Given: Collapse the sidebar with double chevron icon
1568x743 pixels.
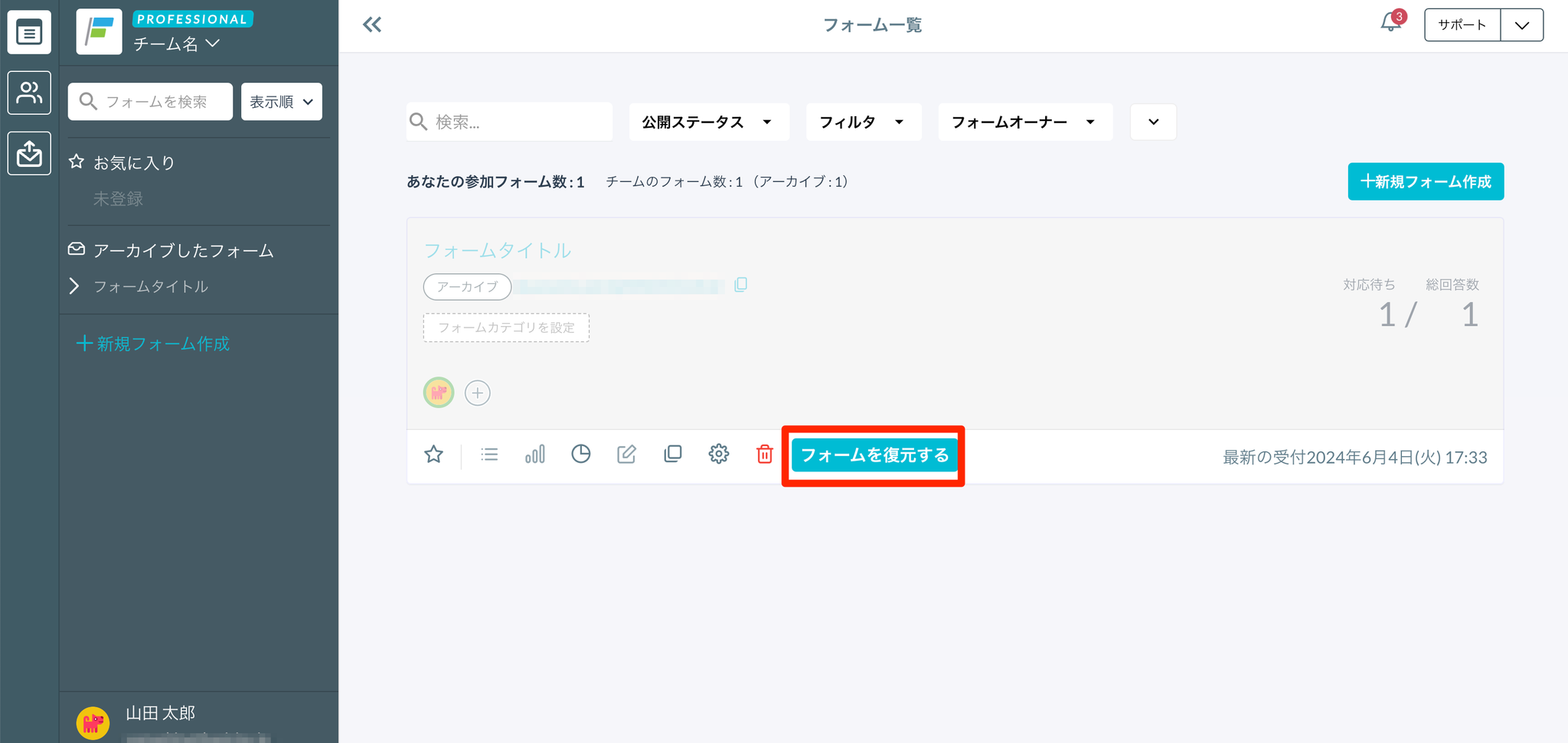Looking at the screenshot, I should pyautogui.click(x=372, y=25).
